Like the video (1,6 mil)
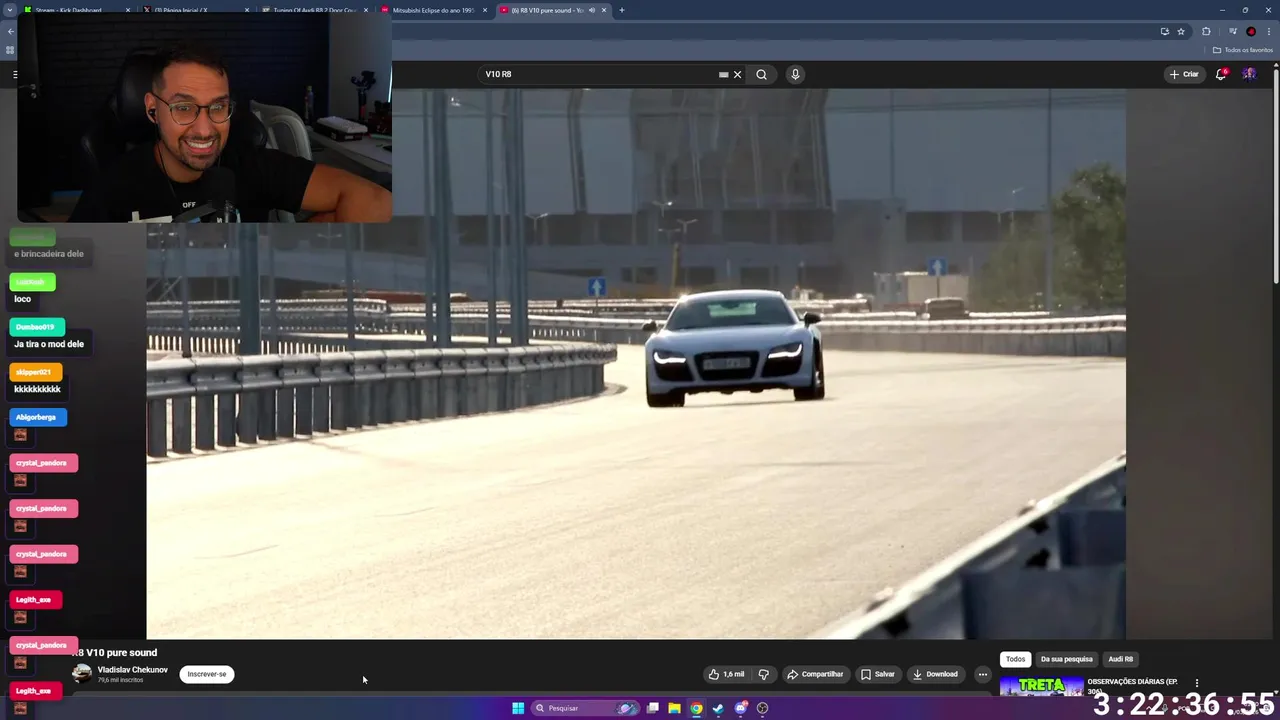 (x=727, y=674)
